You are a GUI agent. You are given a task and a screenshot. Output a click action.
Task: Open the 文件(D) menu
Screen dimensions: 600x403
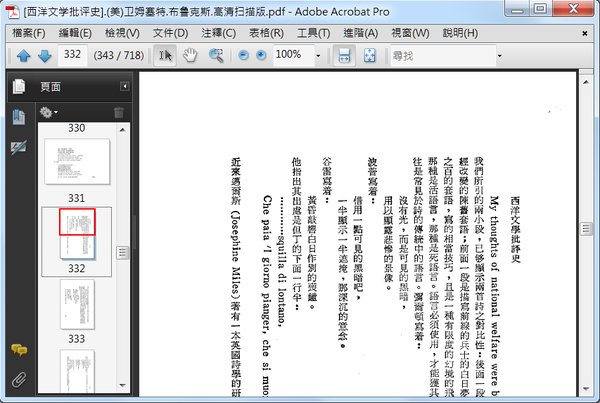point(170,33)
